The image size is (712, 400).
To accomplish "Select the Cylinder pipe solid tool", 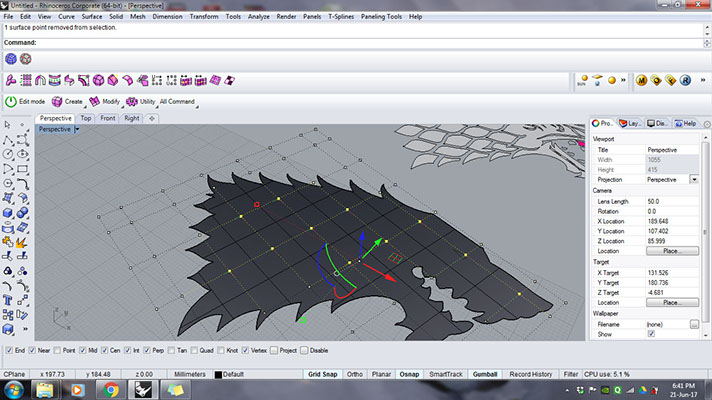I will (8, 227).
